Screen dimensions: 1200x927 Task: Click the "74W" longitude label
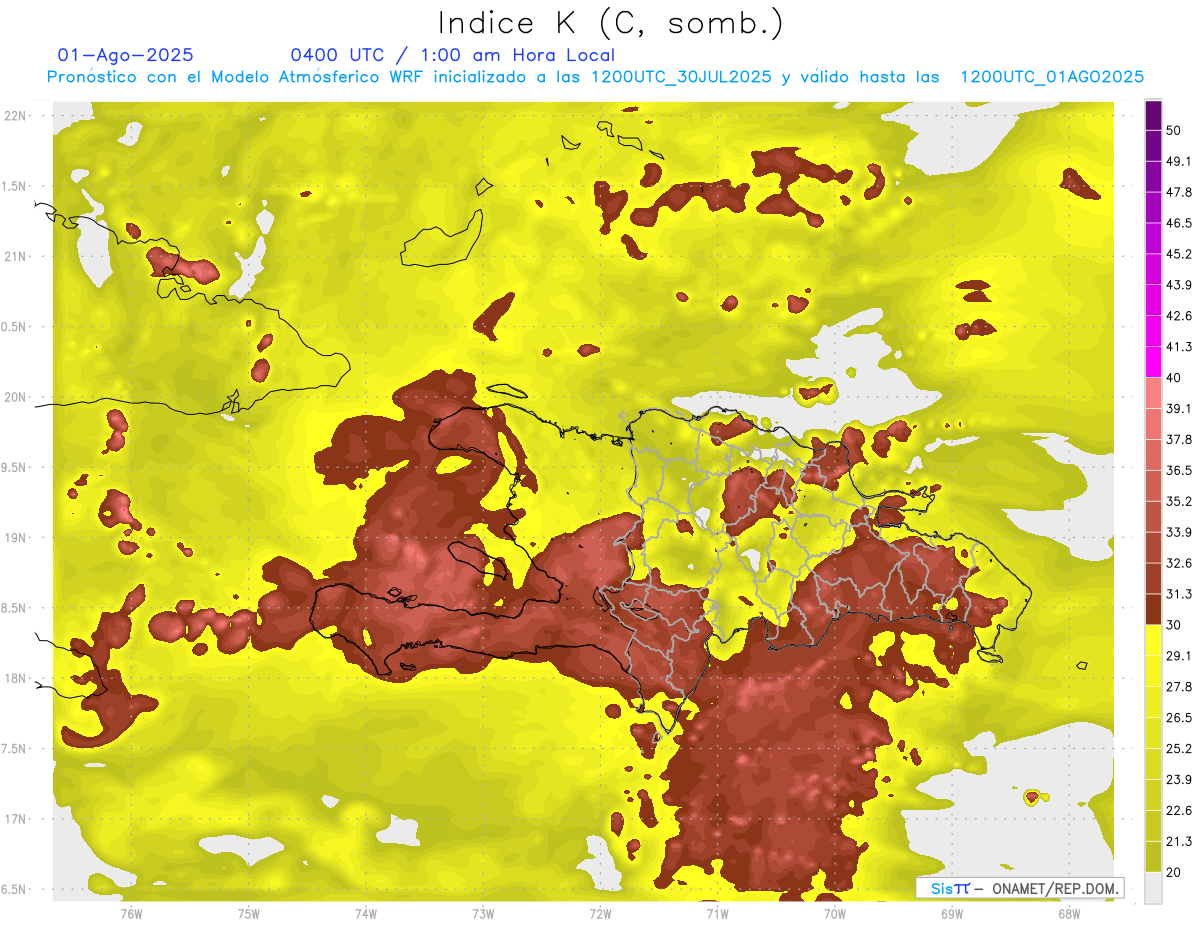click(365, 914)
